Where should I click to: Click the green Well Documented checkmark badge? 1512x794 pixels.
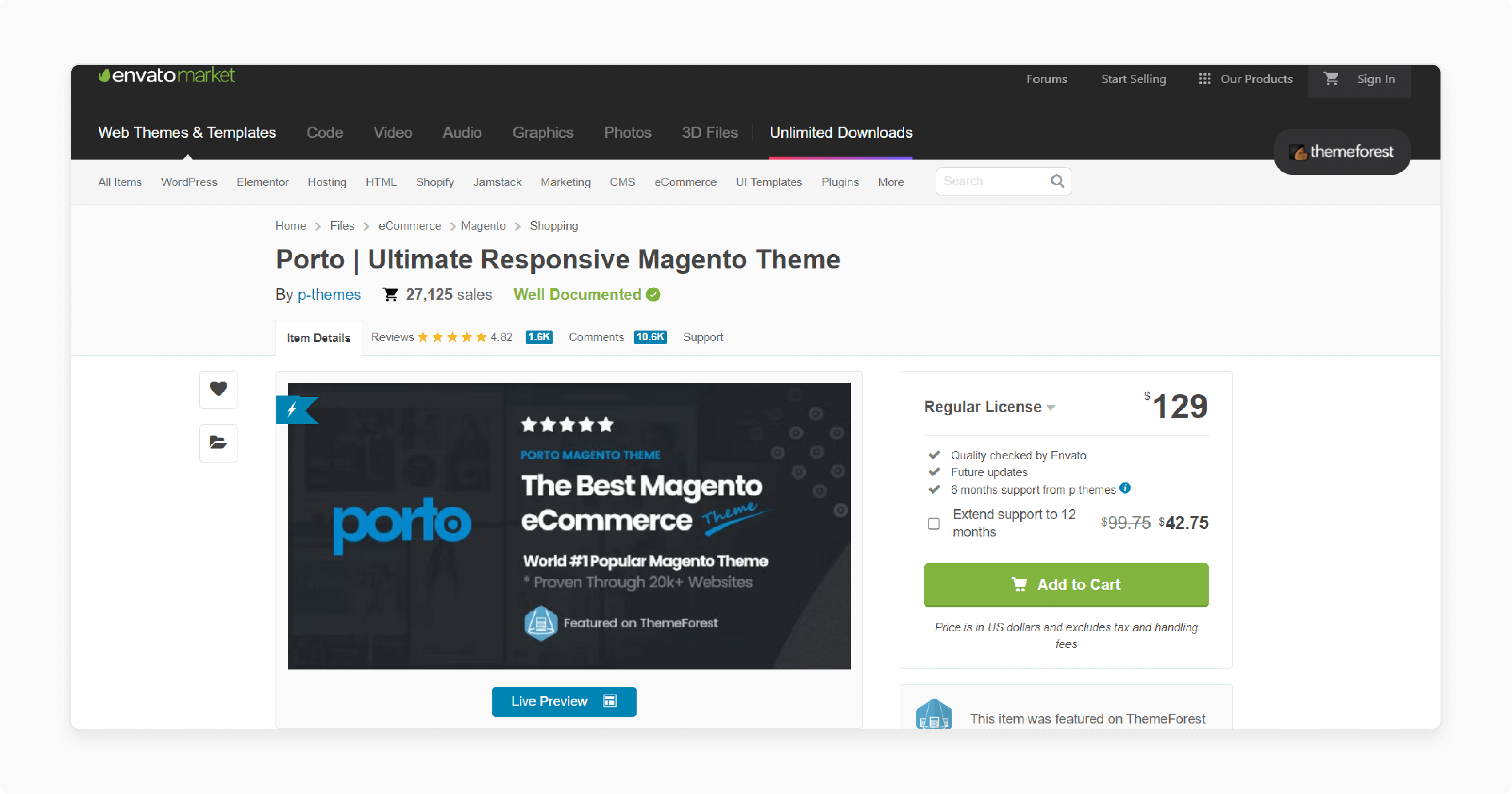pyautogui.click(x=653, y=295)
